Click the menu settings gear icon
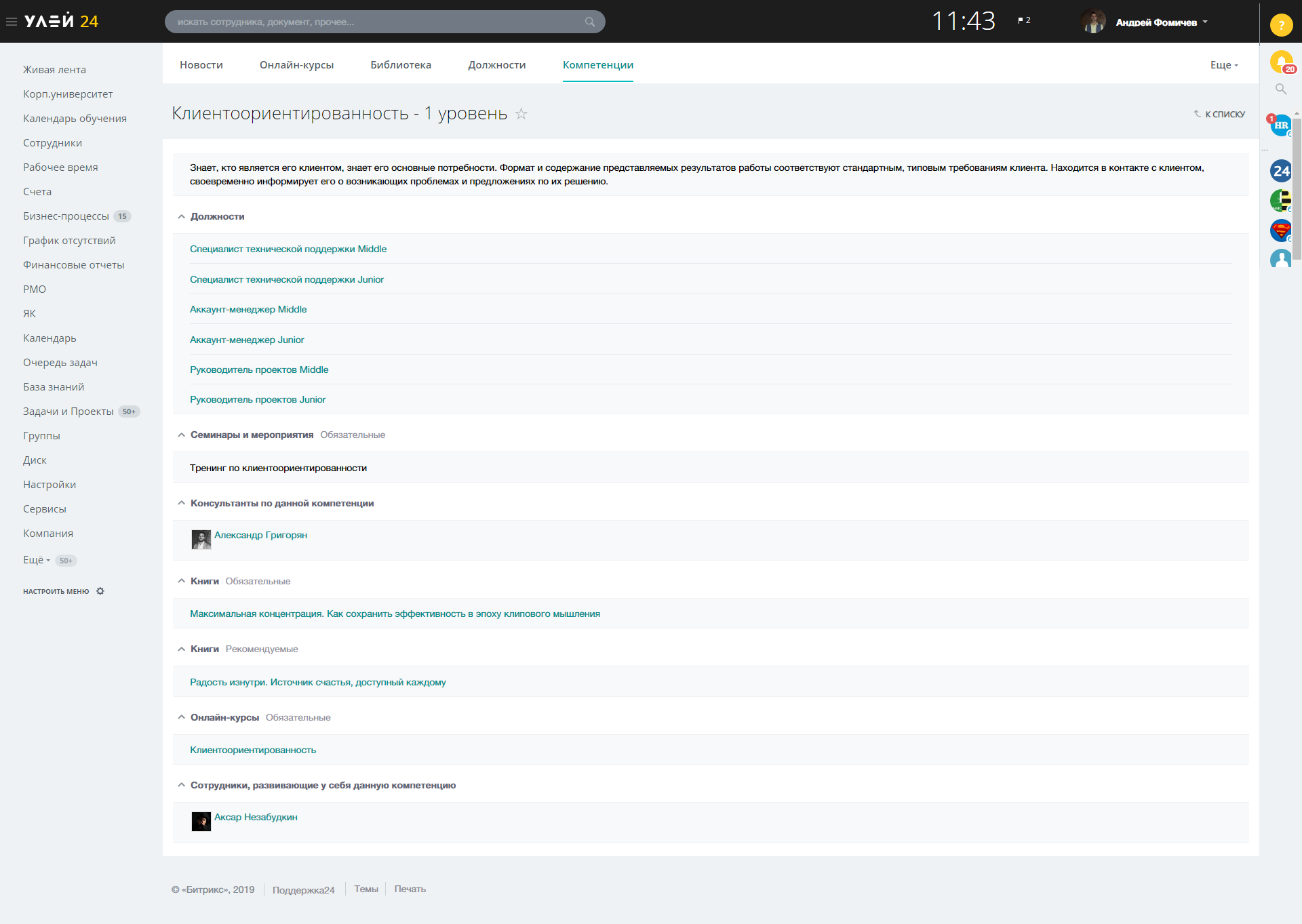1302x924 pixels. (x=100, y=591)
